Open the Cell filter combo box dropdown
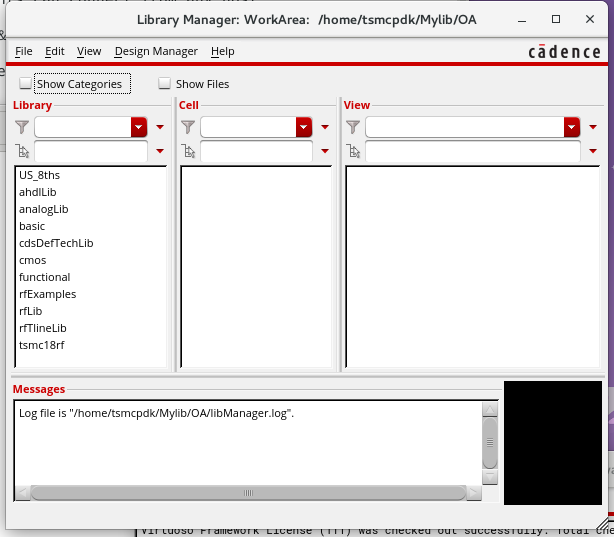The image size is (614, 537). point(304,127)
